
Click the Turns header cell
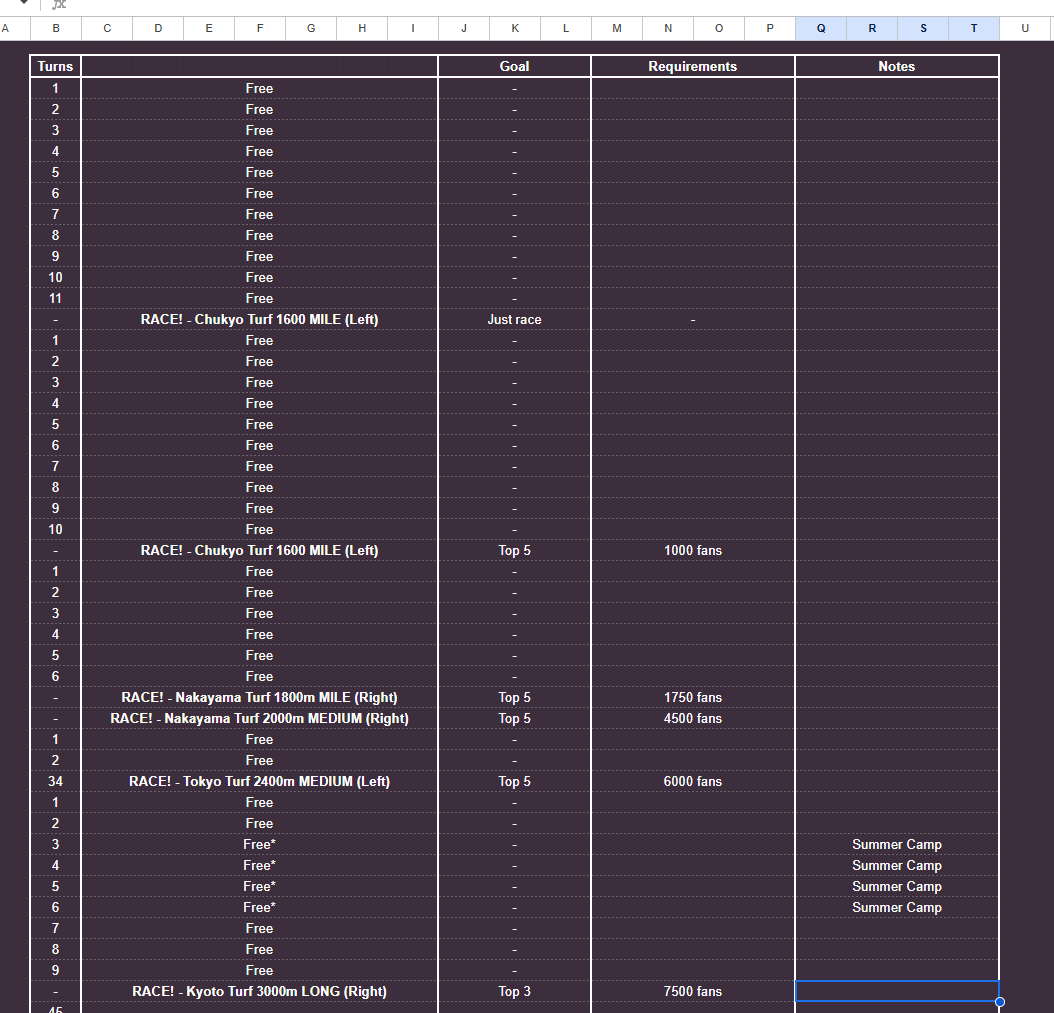pos(55,67)
